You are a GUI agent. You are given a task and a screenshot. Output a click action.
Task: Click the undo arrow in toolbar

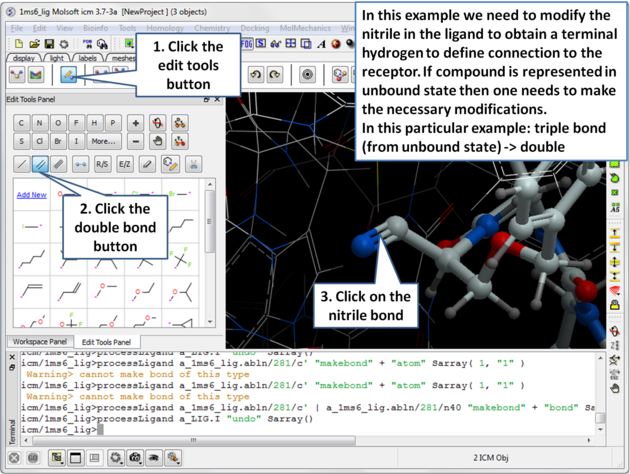coord(256,75)
